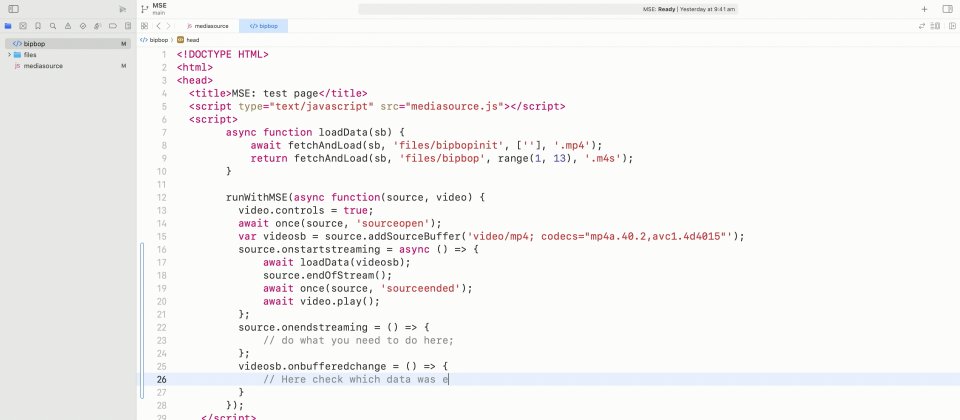
Task: Open the Source Control navigator
Action: 23,26
